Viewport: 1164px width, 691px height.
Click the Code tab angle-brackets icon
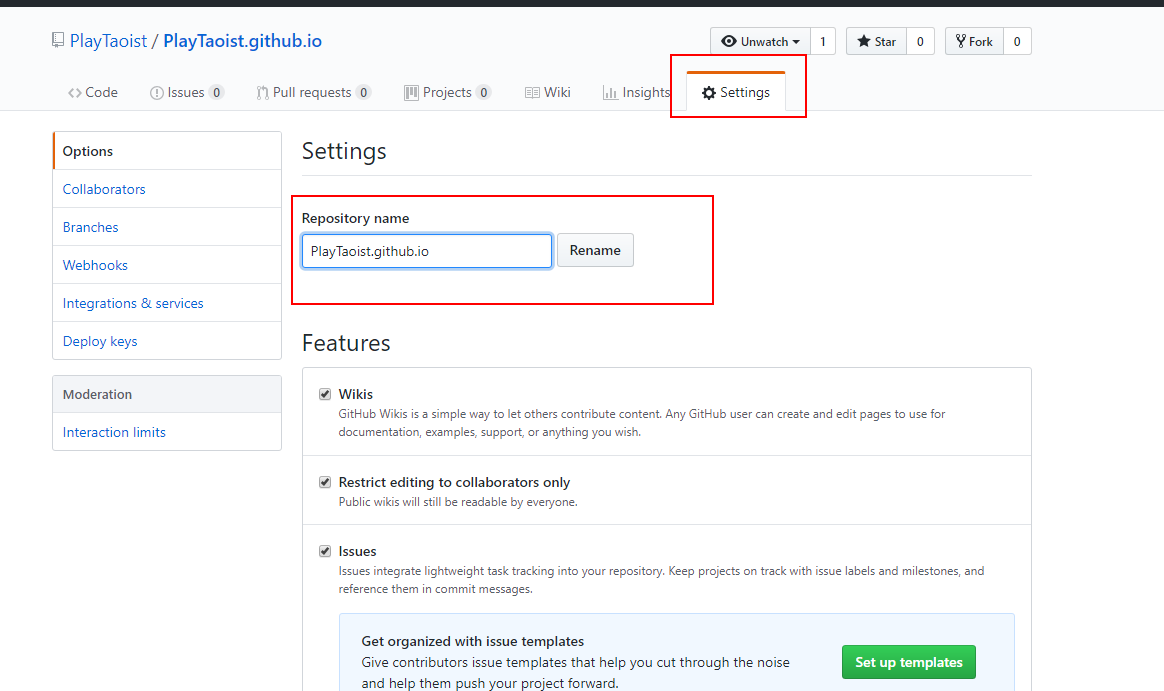pos(74,93)
